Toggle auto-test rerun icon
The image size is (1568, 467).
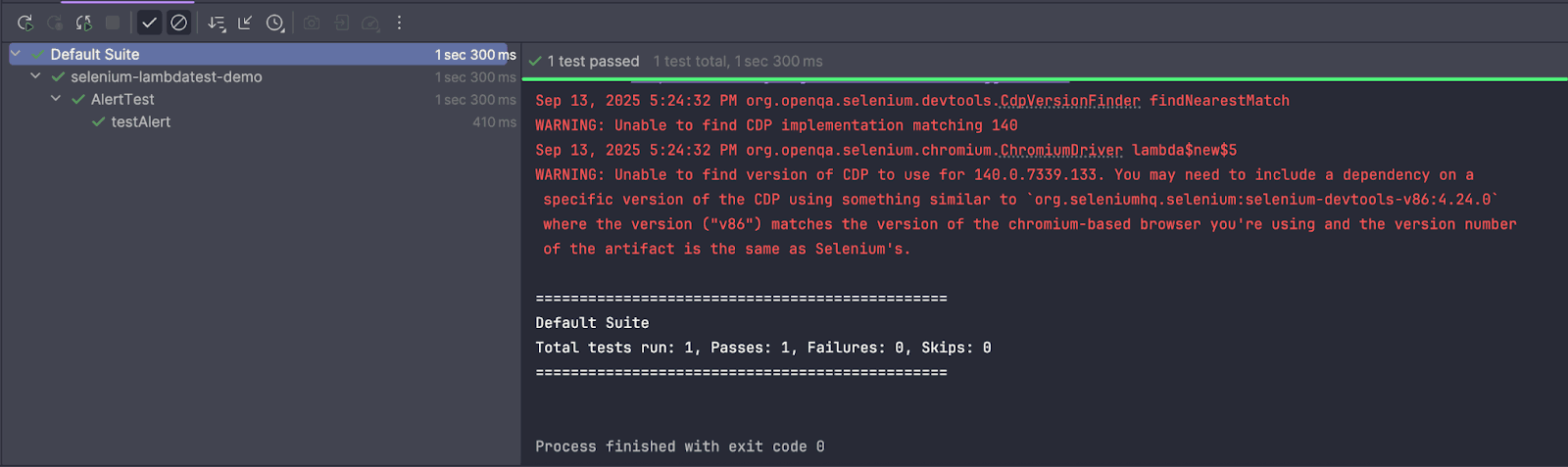tap(84, 23)
